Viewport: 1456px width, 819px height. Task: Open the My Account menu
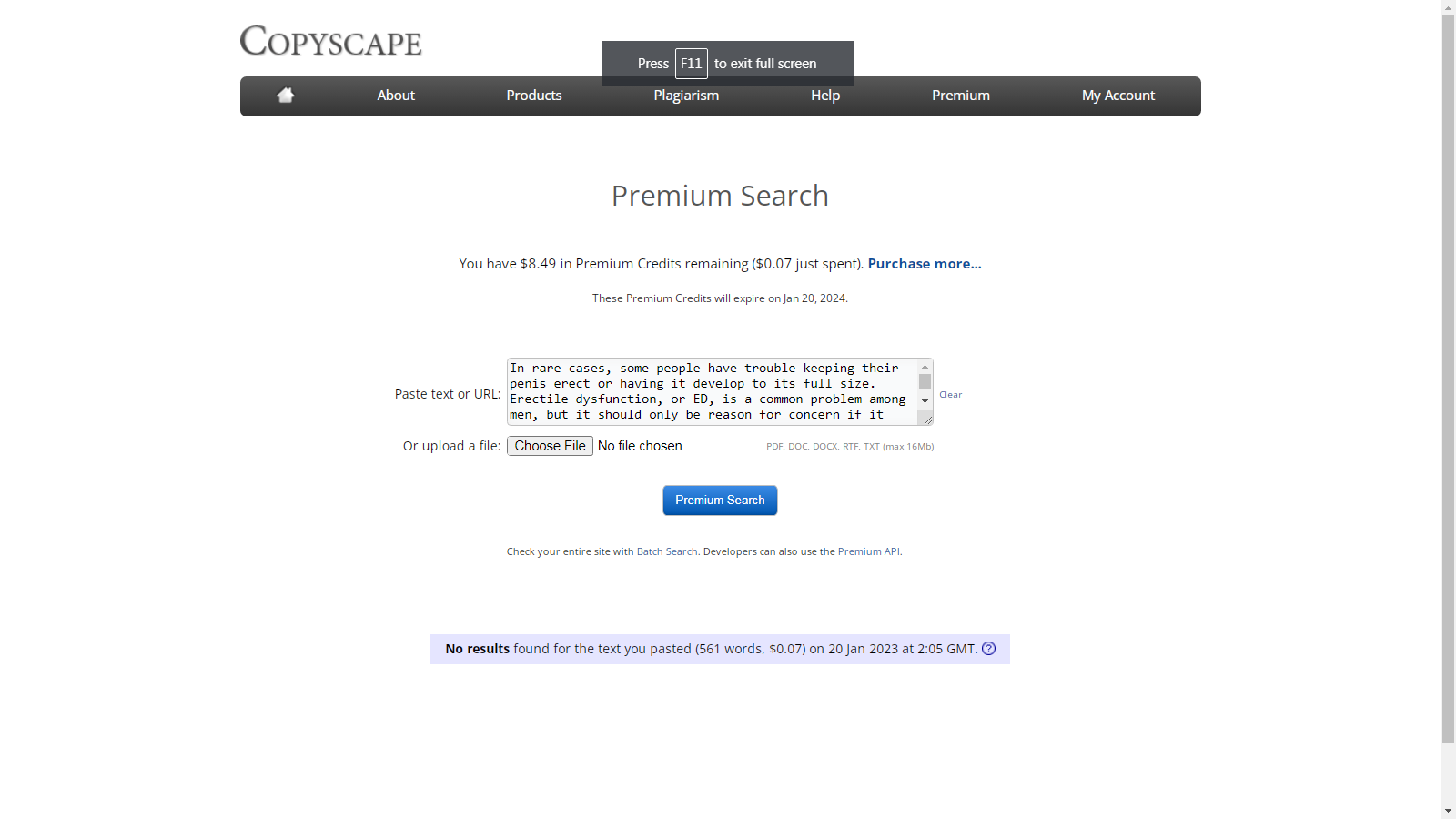1118,96
